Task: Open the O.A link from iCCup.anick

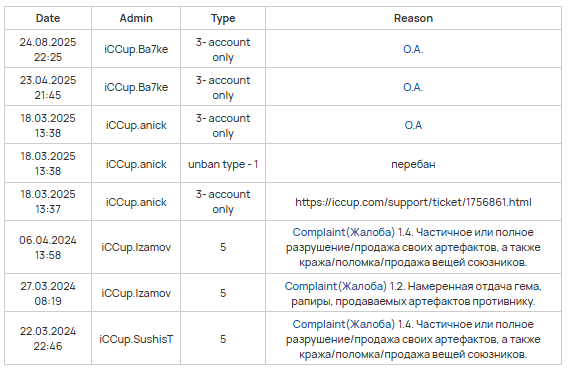Action: pos(413,125)
